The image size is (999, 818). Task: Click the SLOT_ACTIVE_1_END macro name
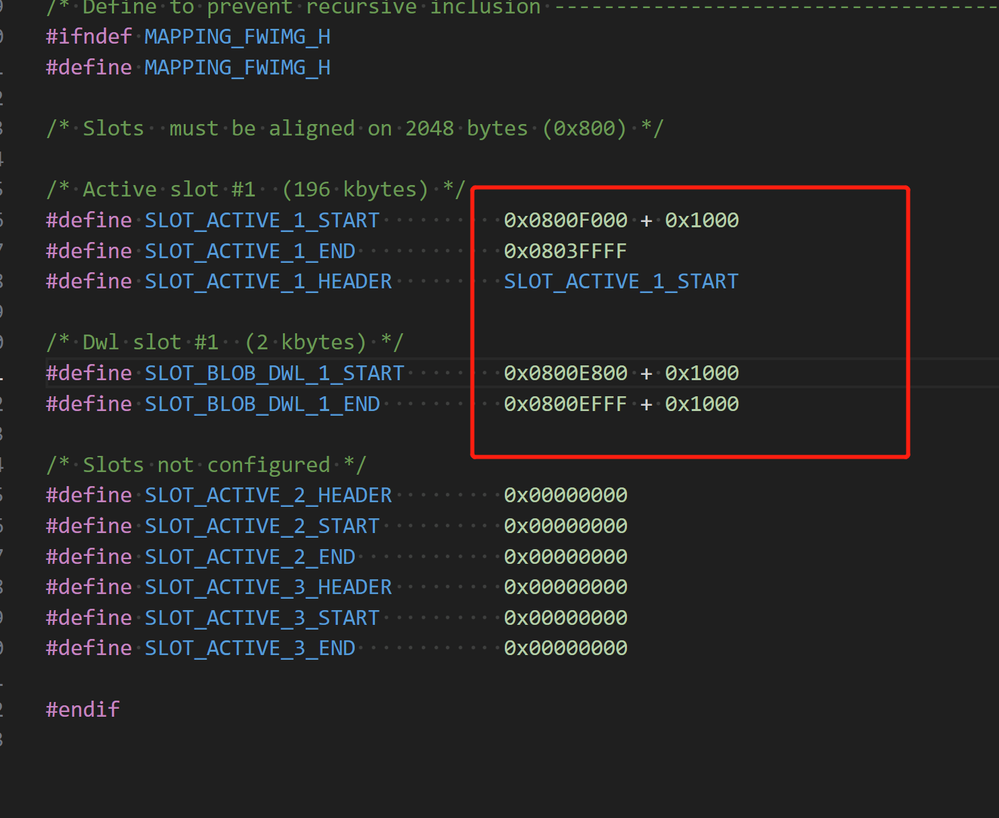(x=250, y=251)
